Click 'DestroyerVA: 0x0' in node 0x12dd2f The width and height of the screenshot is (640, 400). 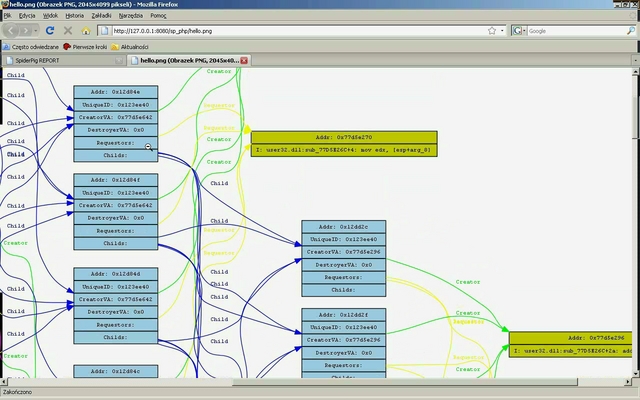click(344, 353)
